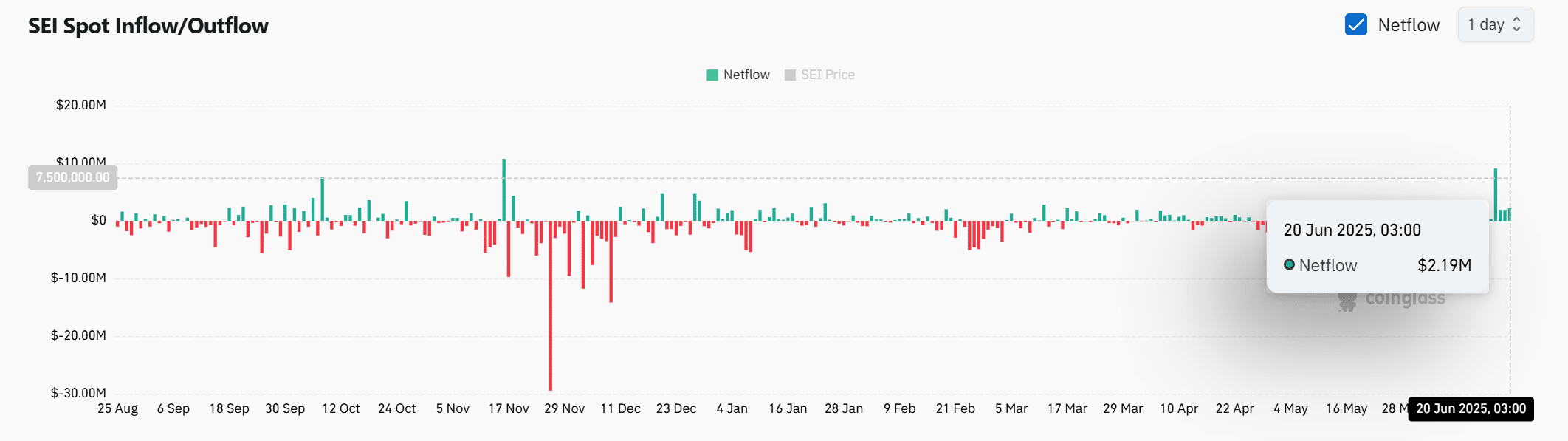1568x441 pixels.
Task: Toggle the Netflow series via legend label
Action: 746,75
